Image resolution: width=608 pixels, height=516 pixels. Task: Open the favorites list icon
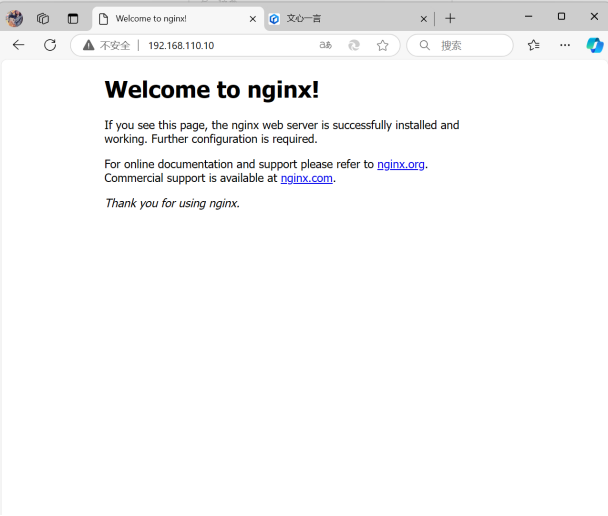point(534,45)
